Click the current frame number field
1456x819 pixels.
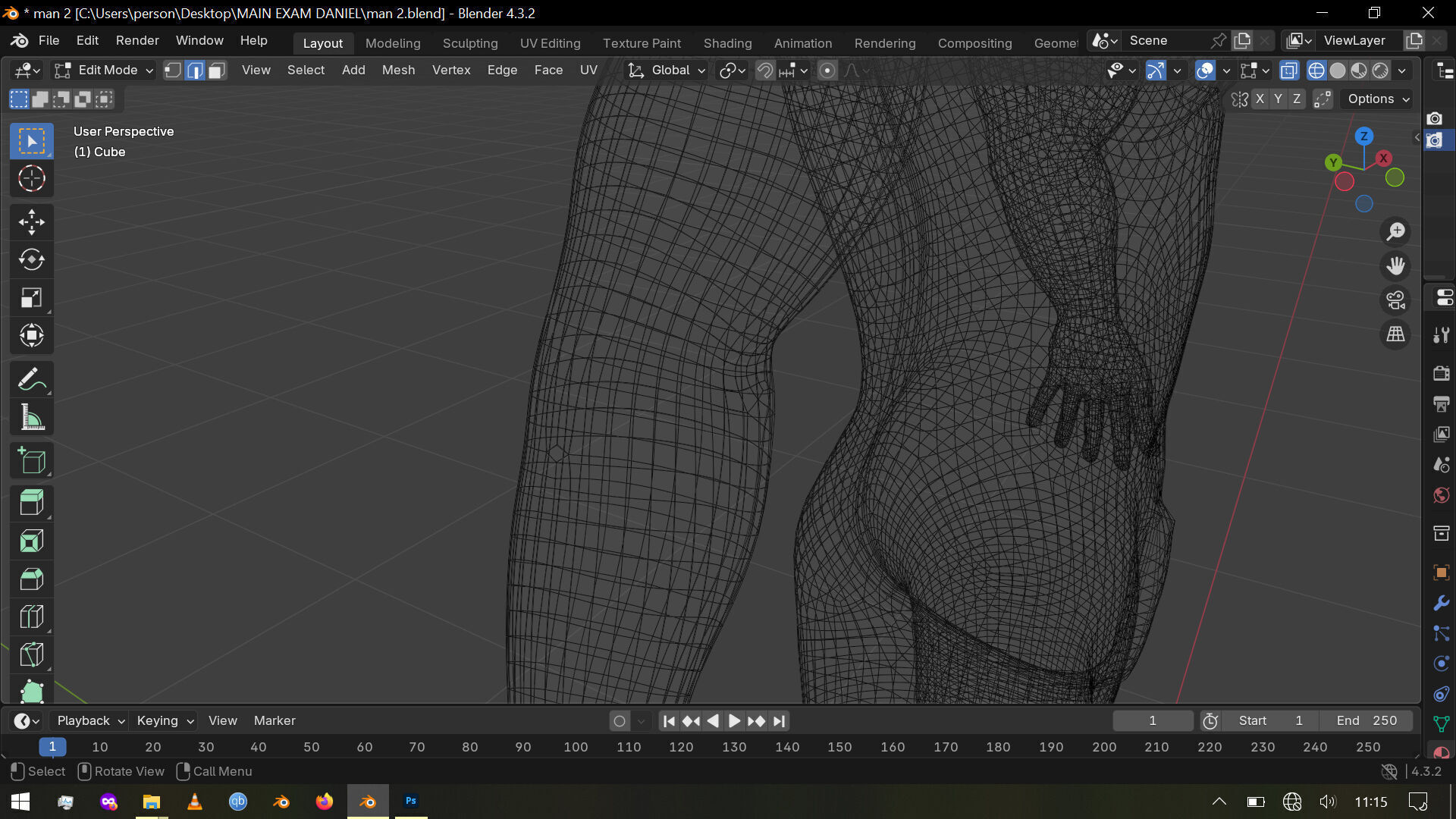pos(1152,721)
